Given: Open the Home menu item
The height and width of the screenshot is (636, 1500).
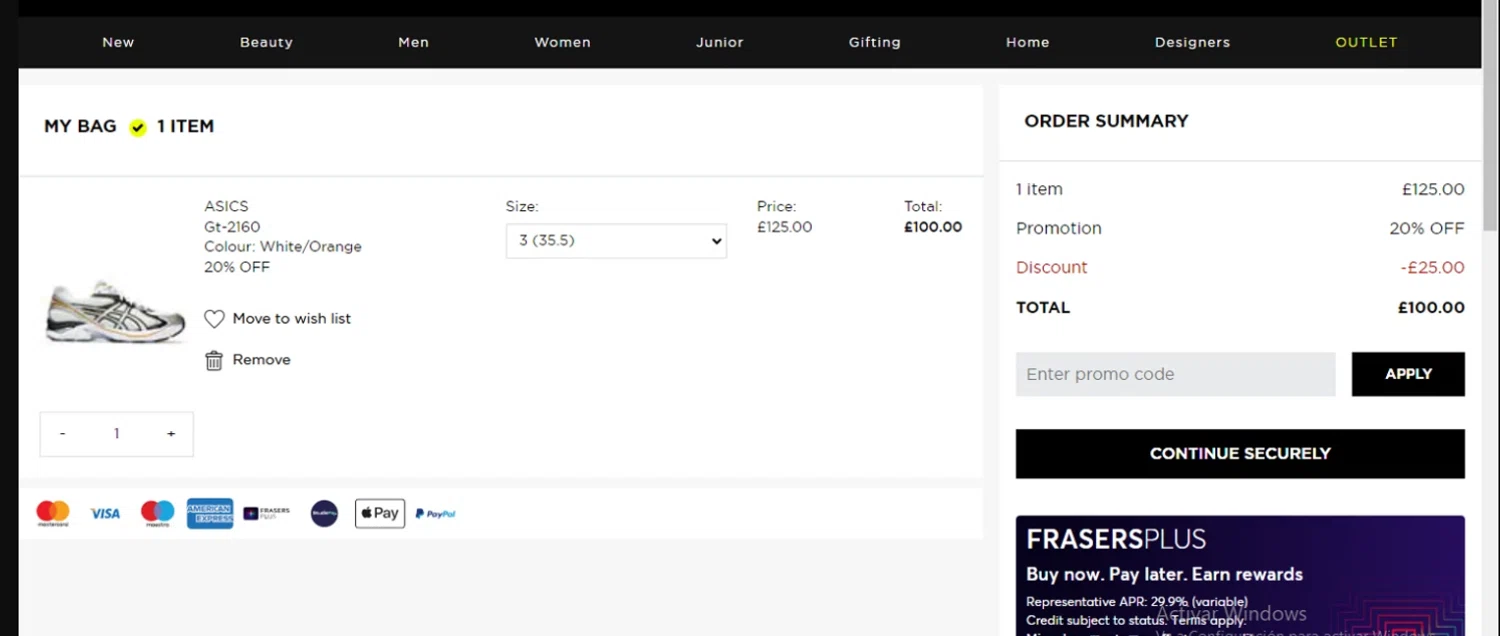Looking at the screenshot, I should point(1028,42).
